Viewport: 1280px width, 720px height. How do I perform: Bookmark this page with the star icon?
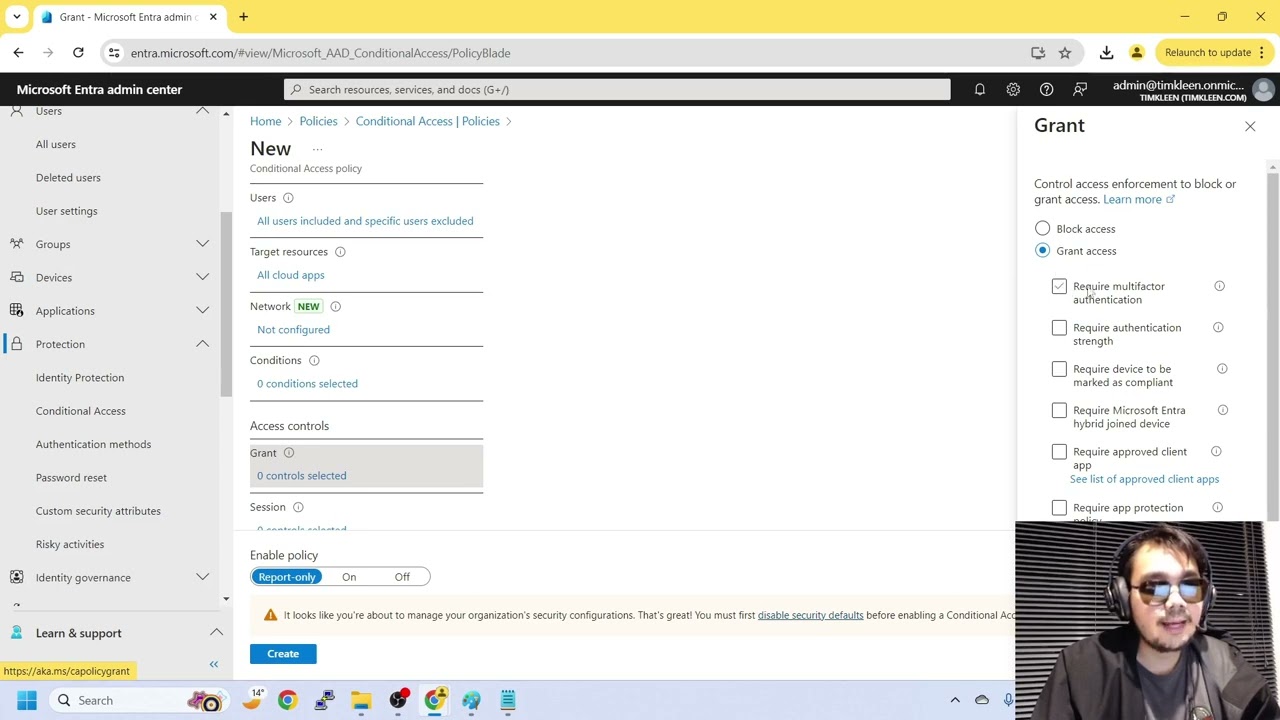(1065, 53)
